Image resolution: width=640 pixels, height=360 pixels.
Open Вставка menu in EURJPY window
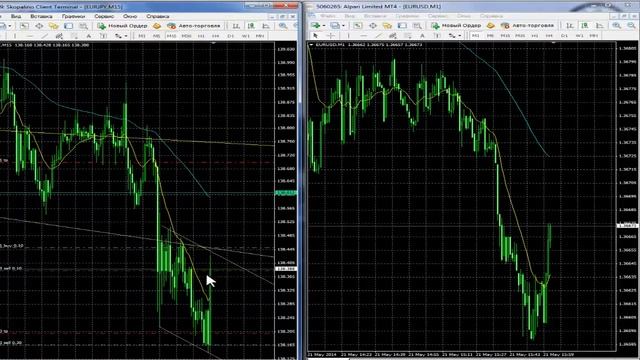point(41,16)
